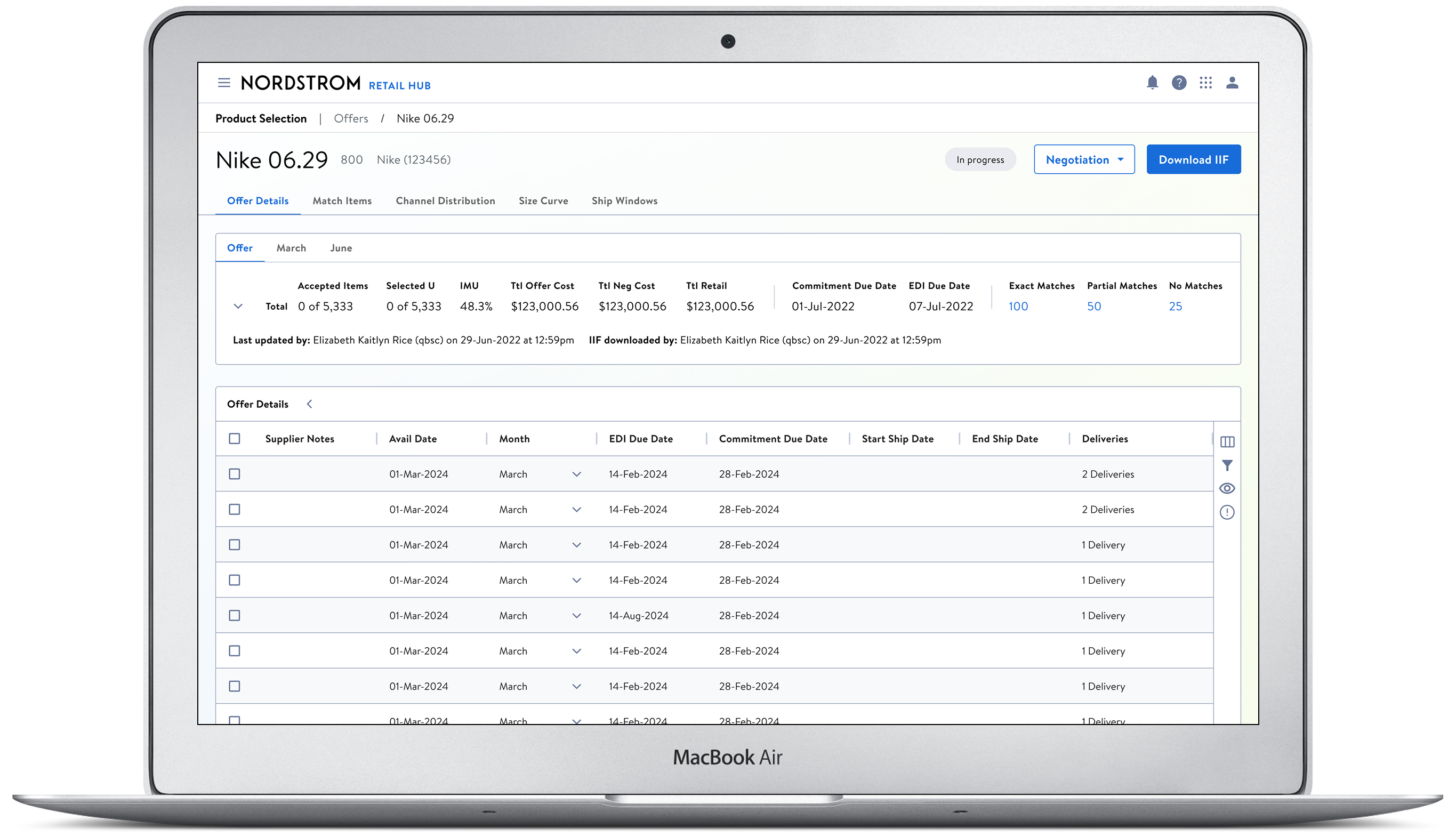The image size is (1456, 837).
Task: Open the notifications bell
Action: (1152, 83)
